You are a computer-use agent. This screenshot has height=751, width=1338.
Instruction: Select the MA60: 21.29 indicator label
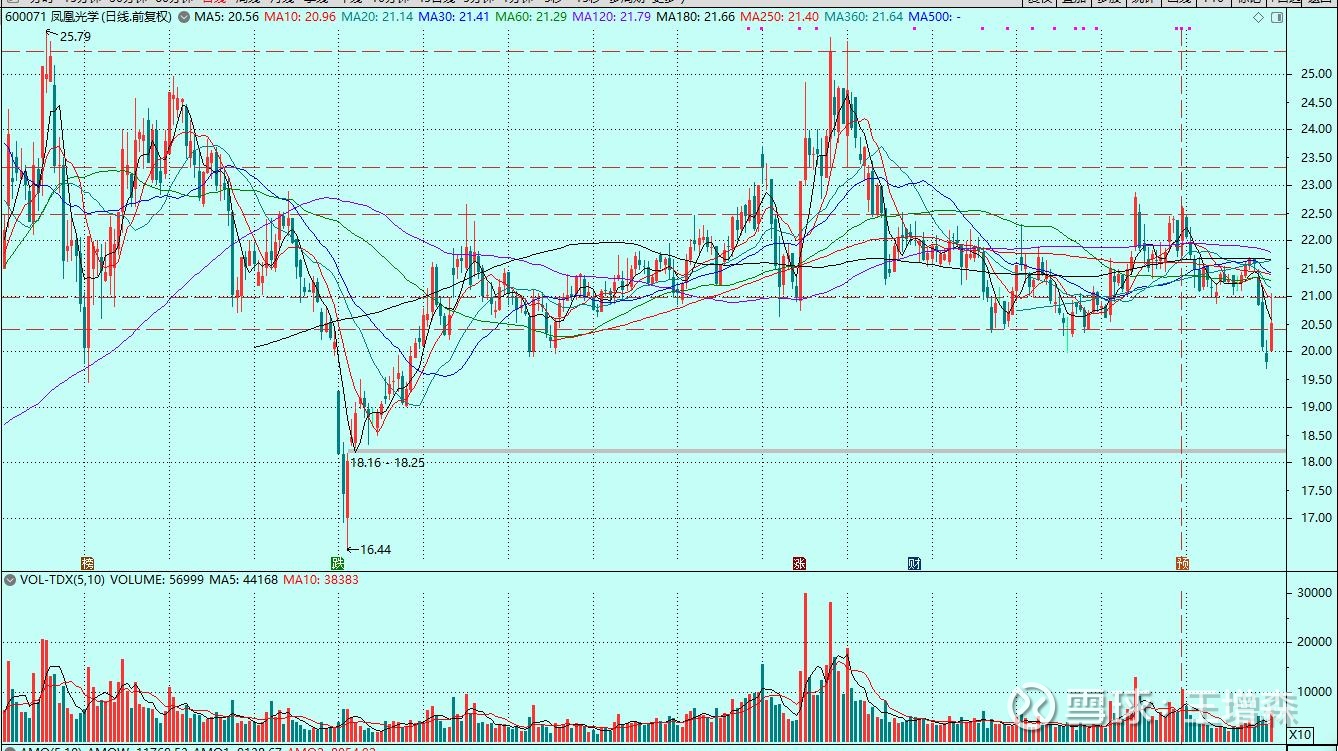click(x=531, y=18)
